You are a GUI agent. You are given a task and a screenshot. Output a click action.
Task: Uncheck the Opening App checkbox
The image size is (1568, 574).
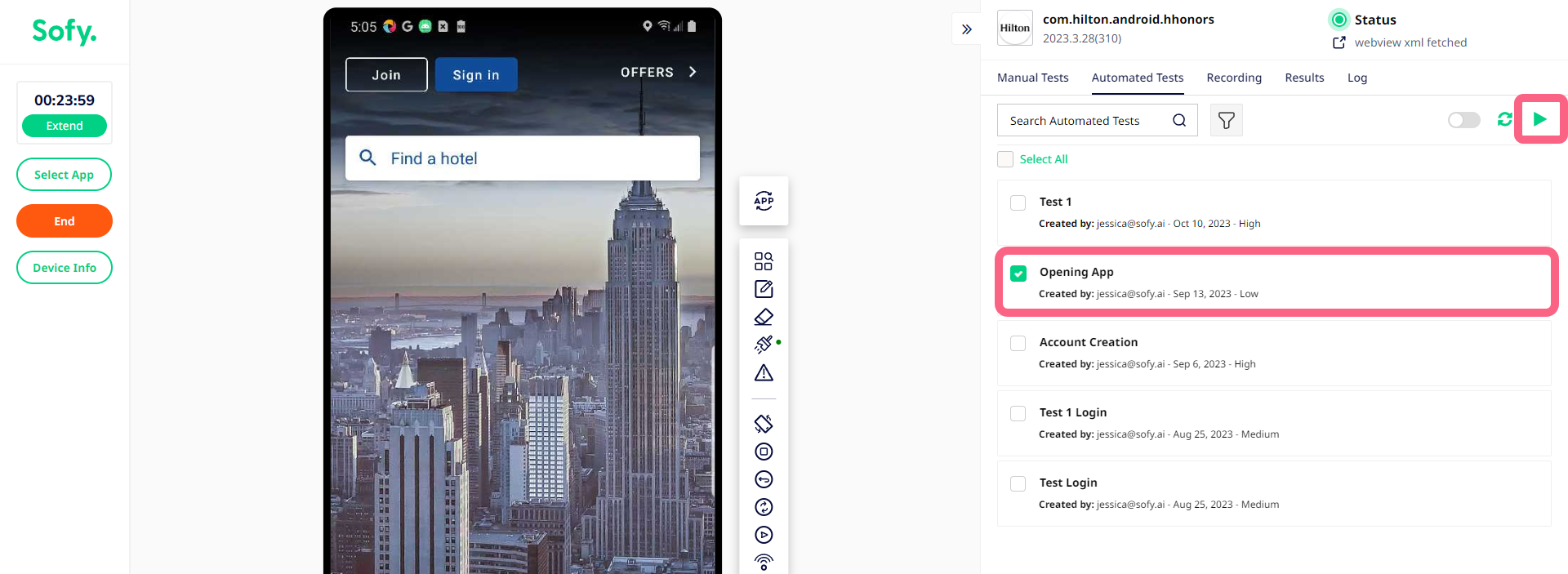[1018, 273]
